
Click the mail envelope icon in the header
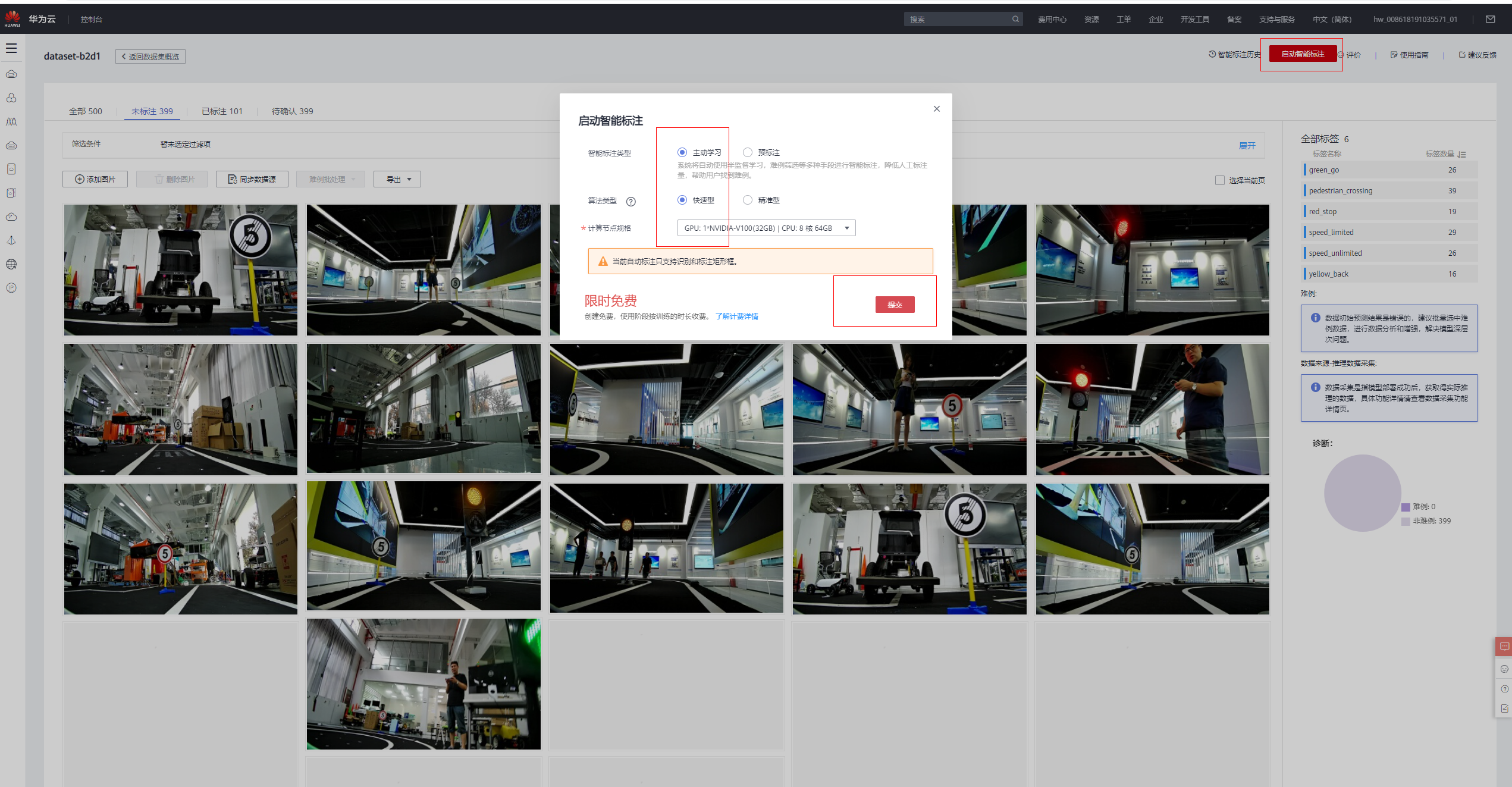(1490, 19)
